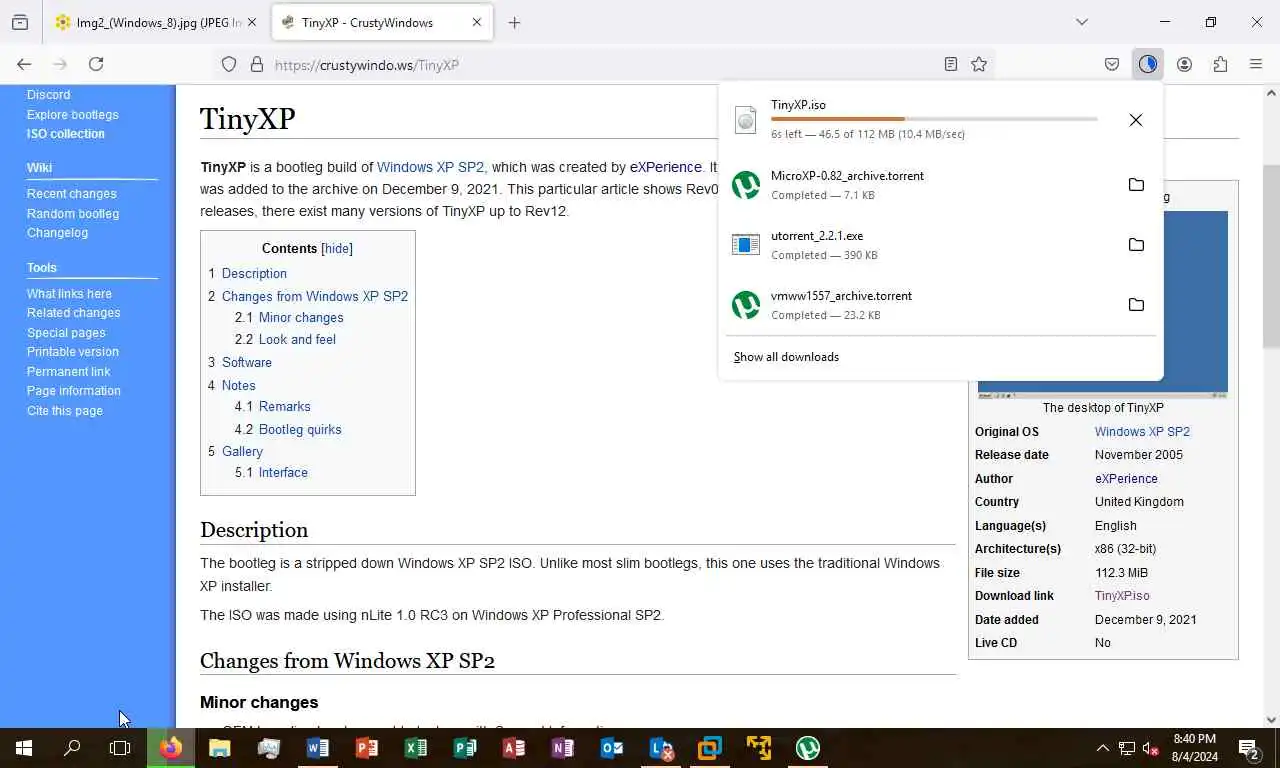The image size is (1280, 768).
Task: Launch PowerPoint from the taskbar
Action: click(x=367, y=748)
